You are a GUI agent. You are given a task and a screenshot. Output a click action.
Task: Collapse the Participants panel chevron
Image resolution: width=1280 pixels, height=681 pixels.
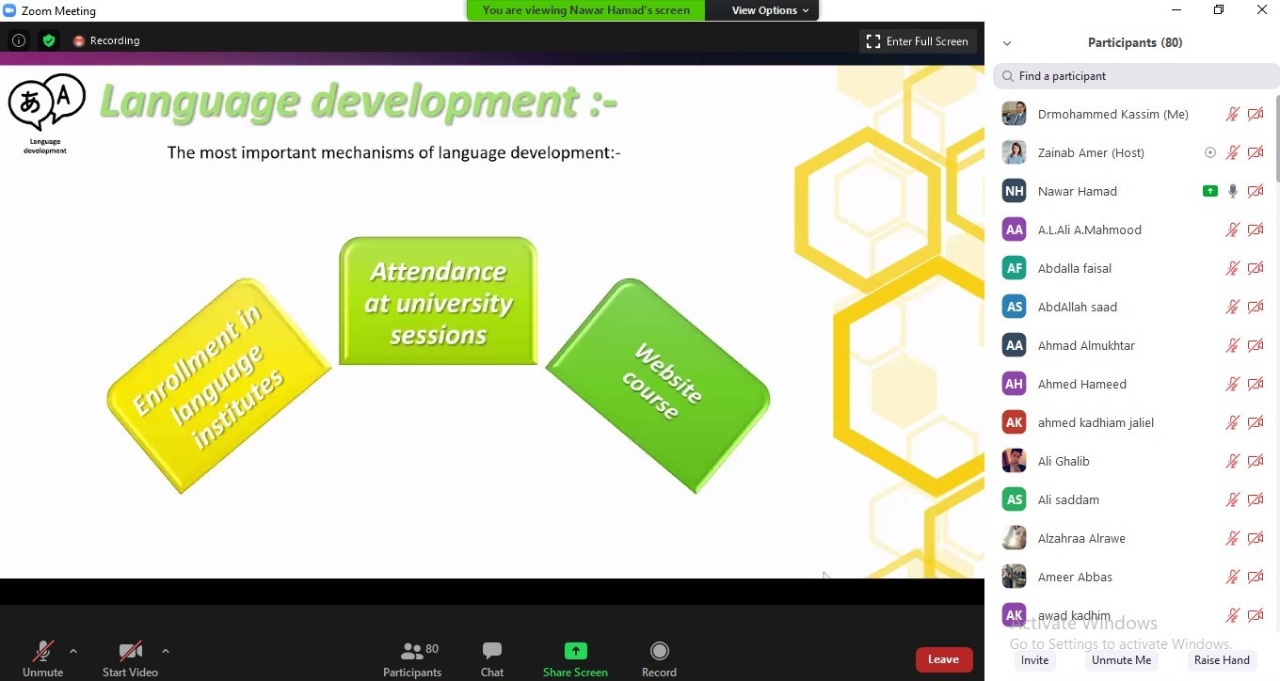1007,43
